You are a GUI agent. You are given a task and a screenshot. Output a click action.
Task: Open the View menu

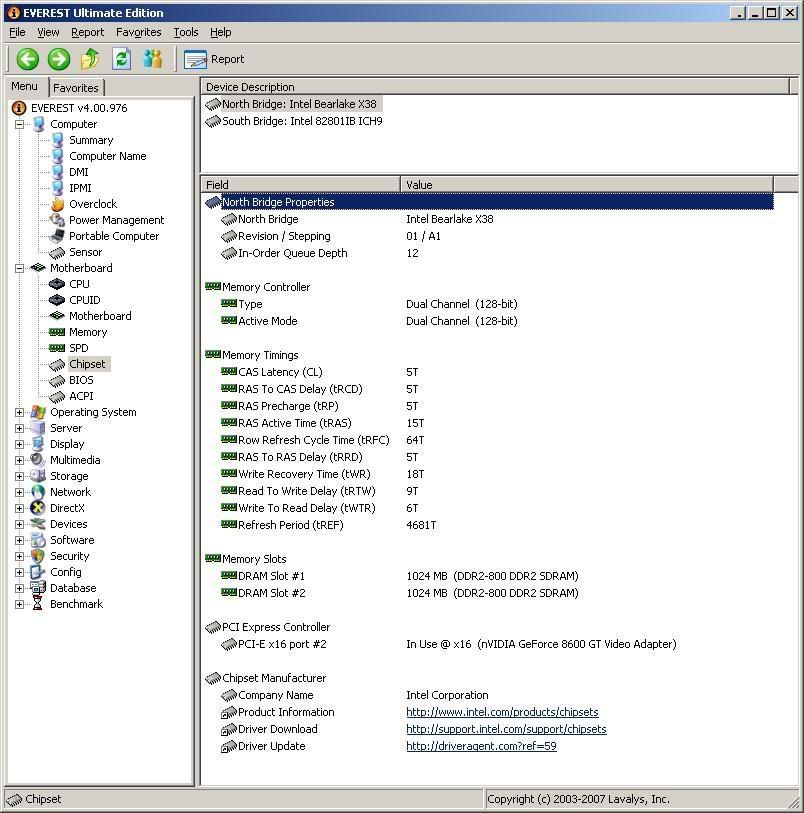click(48, 32)
